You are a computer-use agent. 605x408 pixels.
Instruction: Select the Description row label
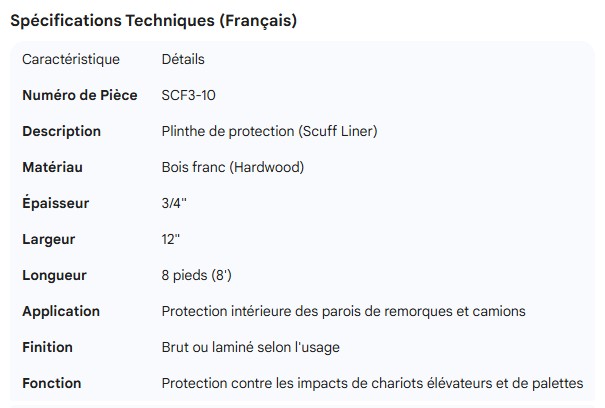coord(61,131)
